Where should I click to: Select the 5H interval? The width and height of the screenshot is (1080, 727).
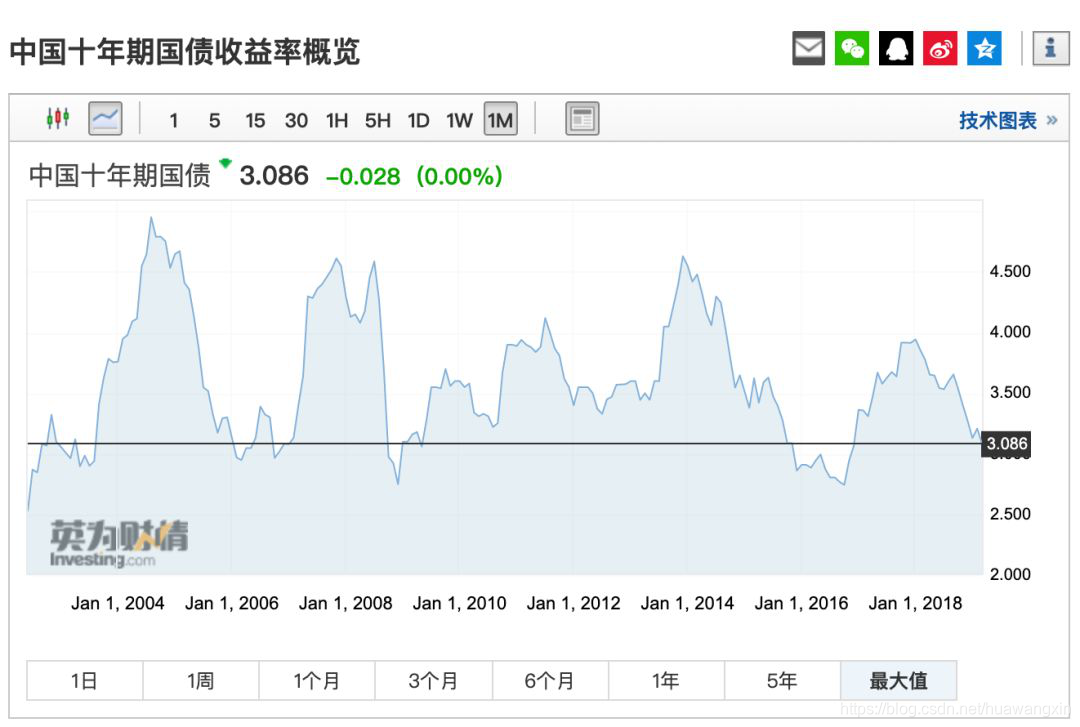(377, 121)
